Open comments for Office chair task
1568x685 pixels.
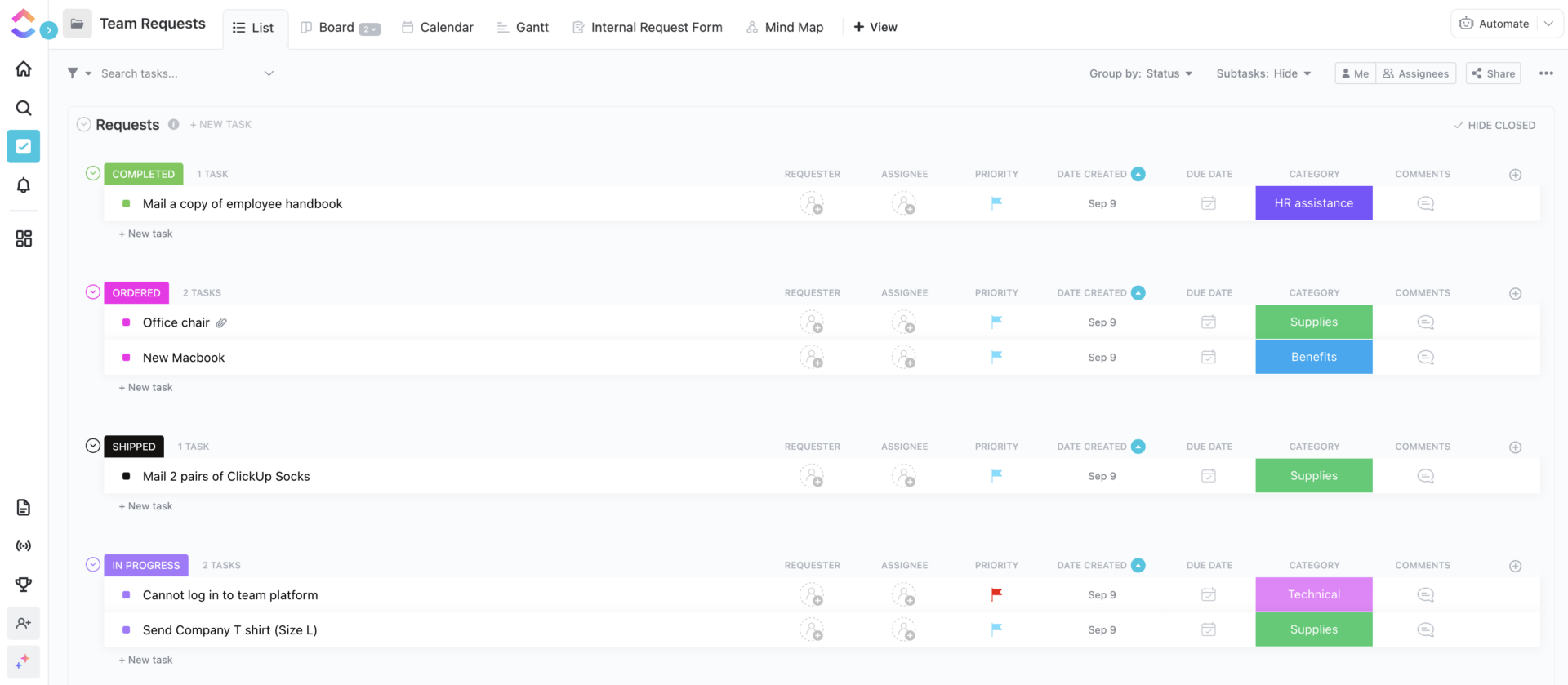tap(1425, 322)
